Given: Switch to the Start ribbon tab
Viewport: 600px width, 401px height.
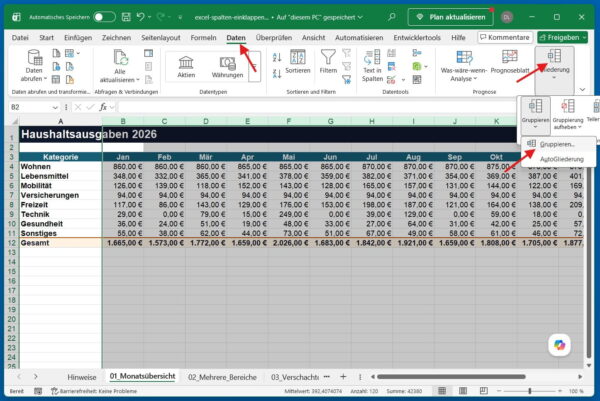Looking at the screenshot, I should (46, 37).
